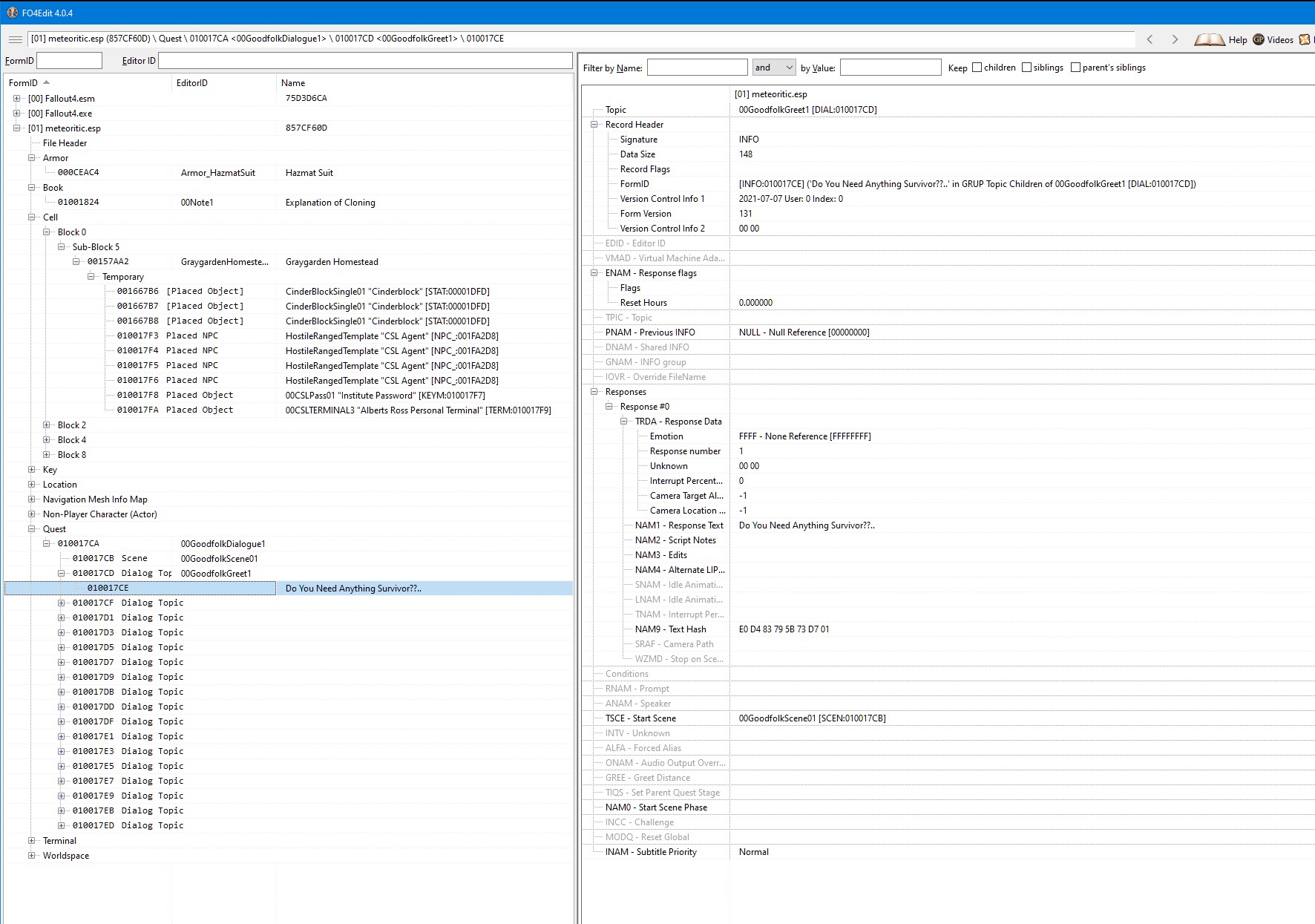
Task: Enable the parent's siblings checkbox
Action: 1075,68
